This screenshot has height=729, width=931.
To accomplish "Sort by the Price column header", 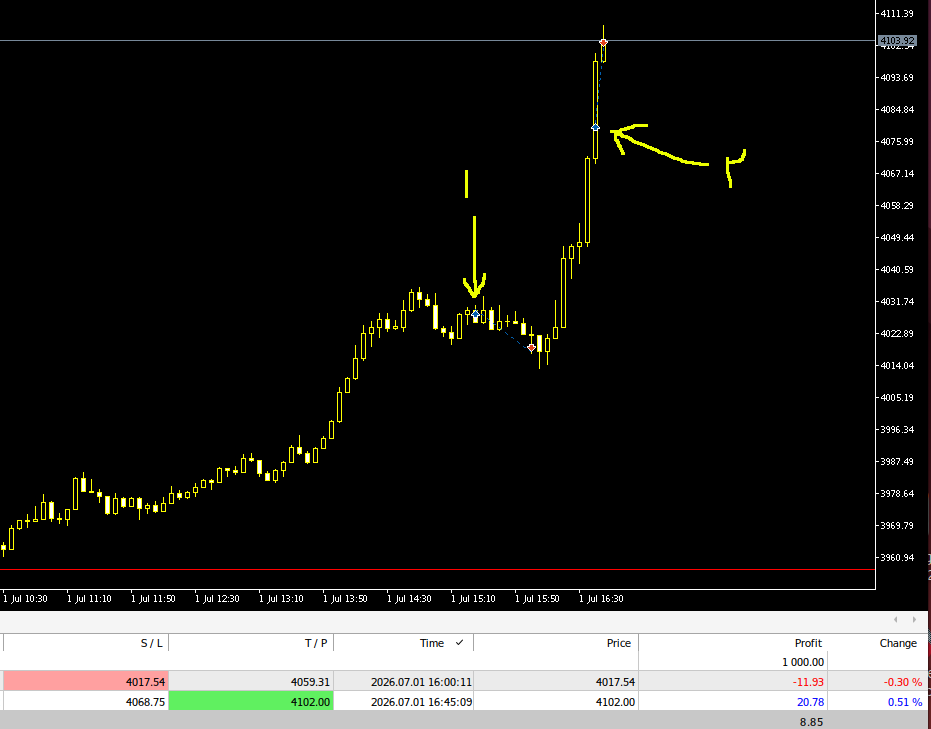I will click(x=556, y=643).
